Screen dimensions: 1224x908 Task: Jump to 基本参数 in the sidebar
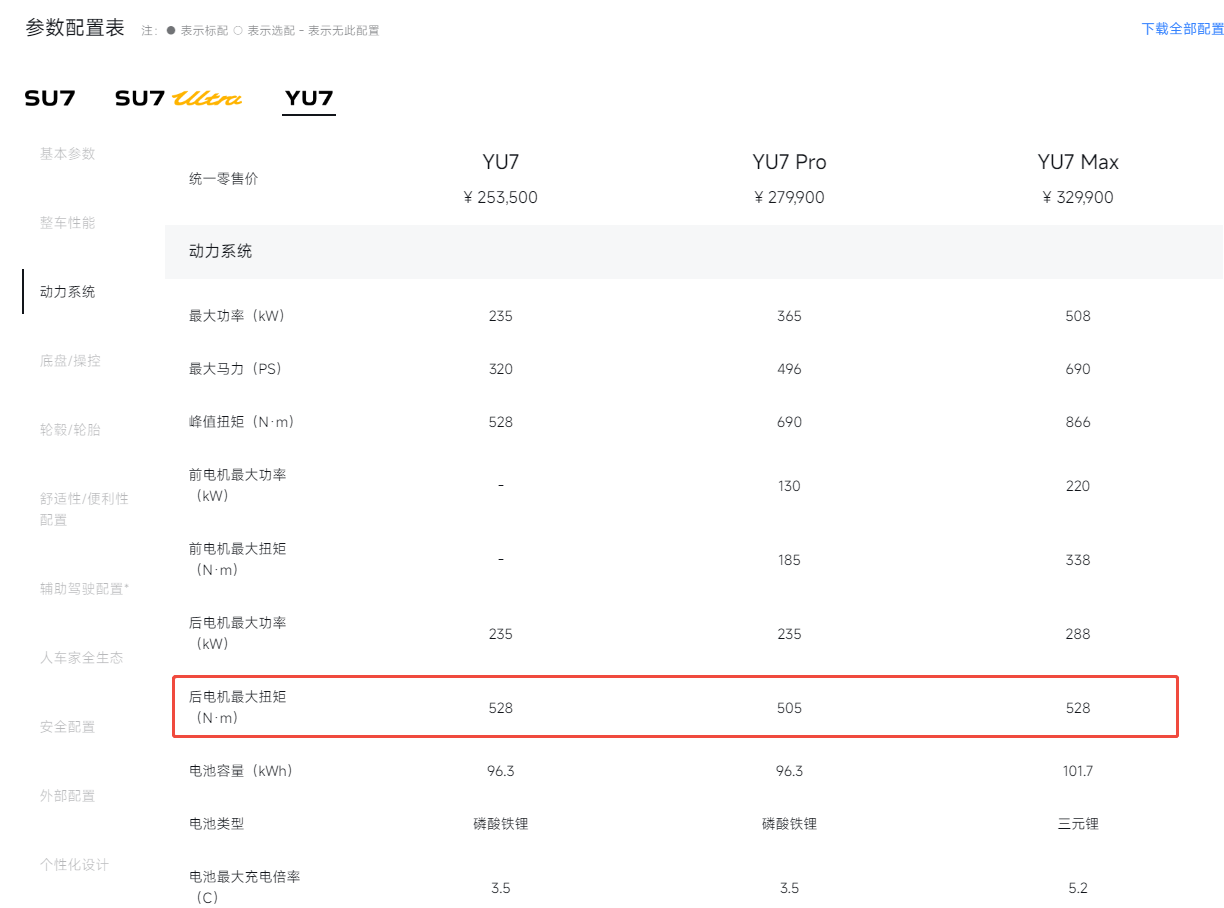click(x=68, y=154)
